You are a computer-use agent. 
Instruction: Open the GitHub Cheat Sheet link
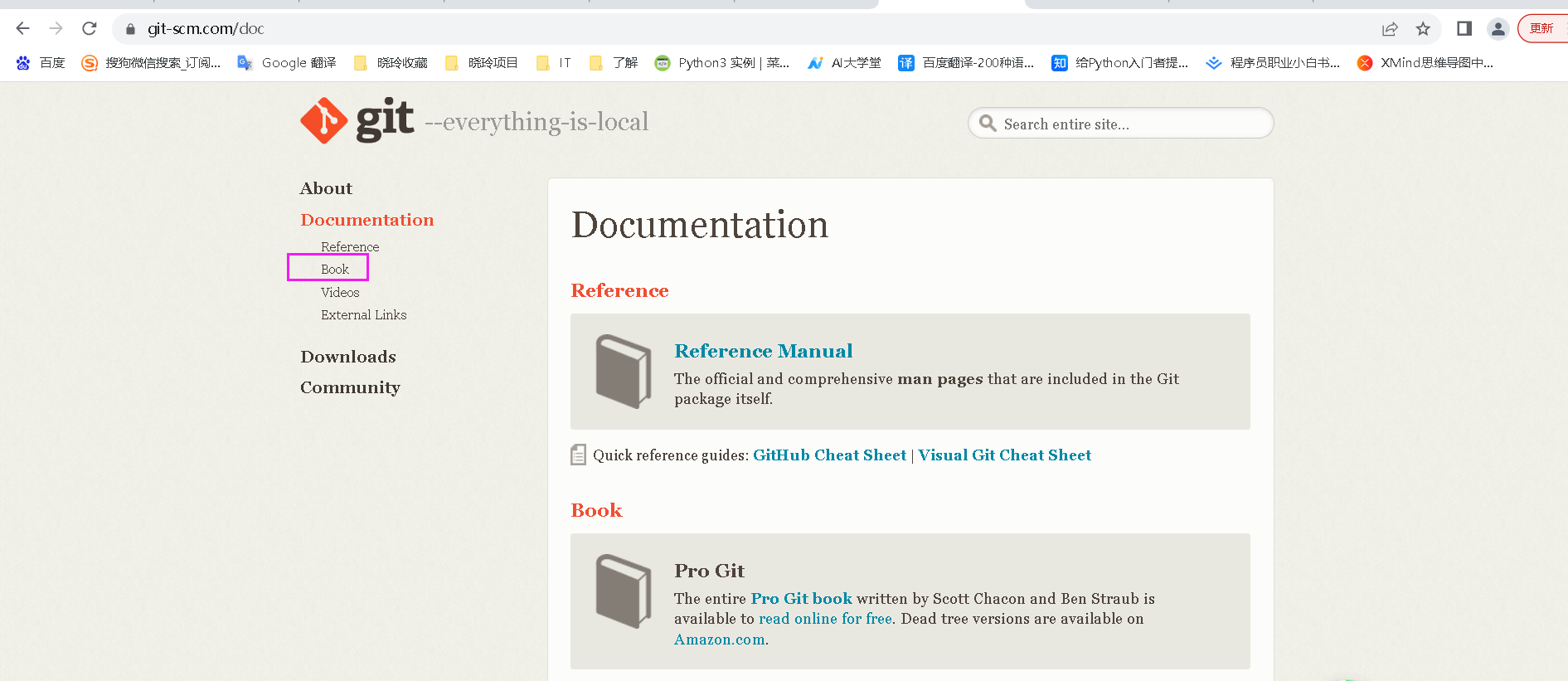click(830, 455)
